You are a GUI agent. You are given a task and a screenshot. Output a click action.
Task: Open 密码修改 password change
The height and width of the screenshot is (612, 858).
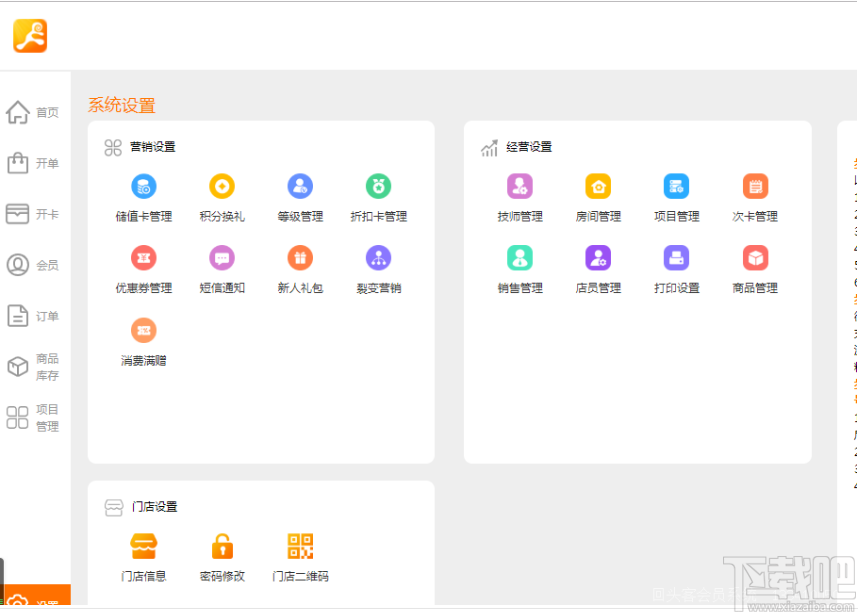pyautogui.click(x=221, y=557)
